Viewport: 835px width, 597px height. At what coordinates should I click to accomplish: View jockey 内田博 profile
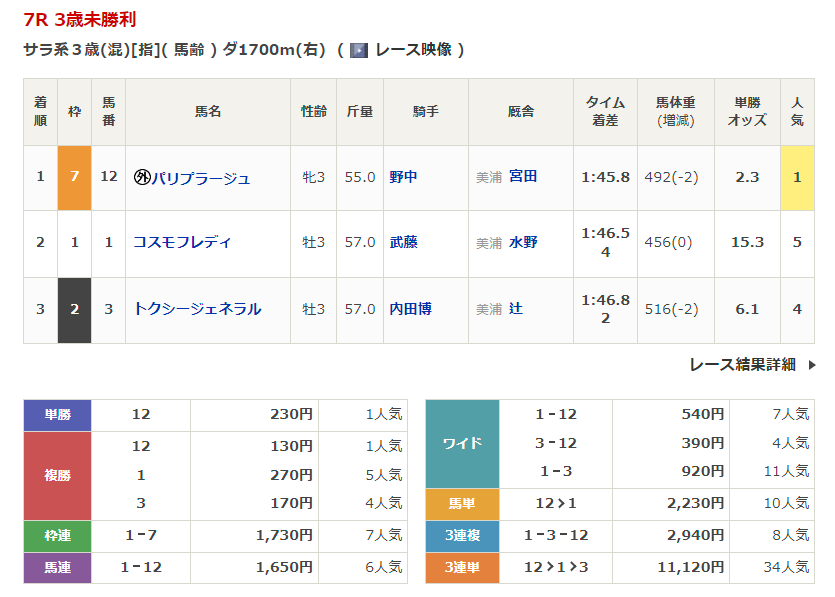(x=410, y=309)
